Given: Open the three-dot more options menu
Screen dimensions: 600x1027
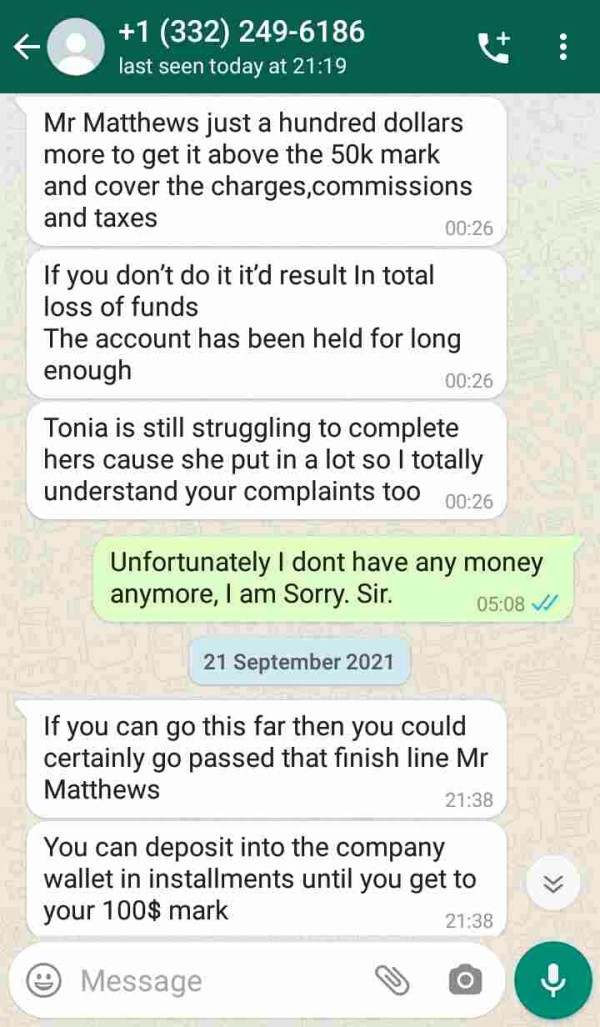Looking at the screenshot, I should click(x=563, y=47).
